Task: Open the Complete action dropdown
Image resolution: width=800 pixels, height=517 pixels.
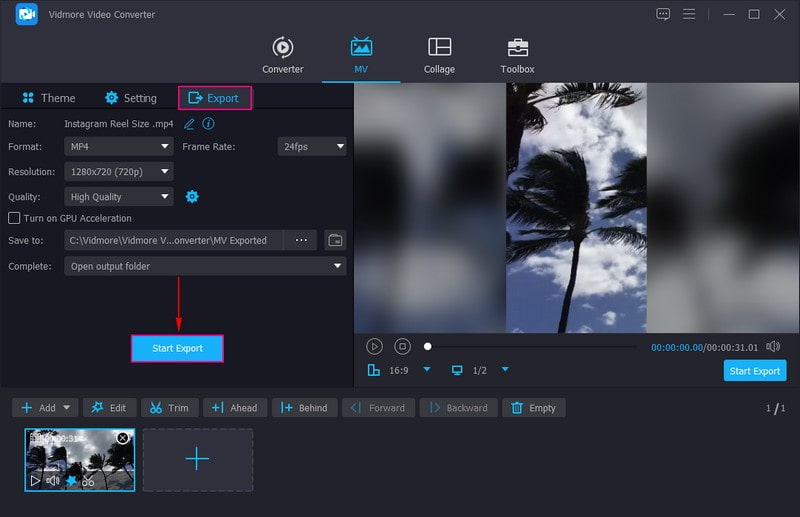Action: [x=205, y=266]
